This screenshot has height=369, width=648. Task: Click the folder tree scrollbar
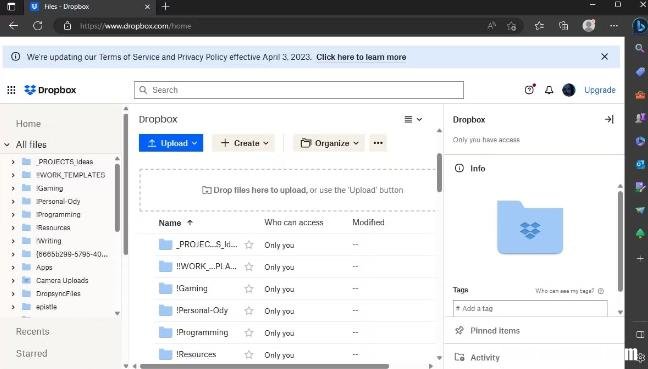point(117,198)
